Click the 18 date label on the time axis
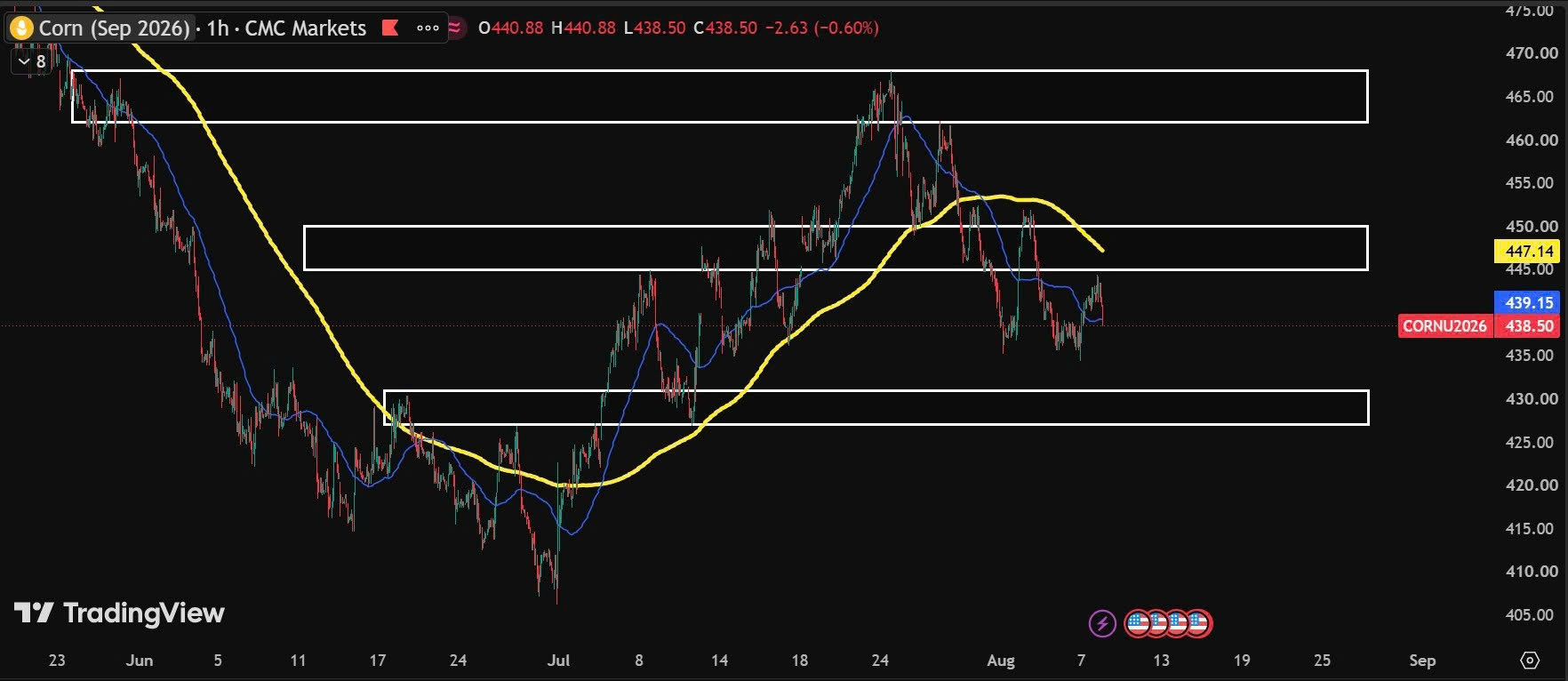The height and width of the screenshot is (681, 1568). click(800, 661)
